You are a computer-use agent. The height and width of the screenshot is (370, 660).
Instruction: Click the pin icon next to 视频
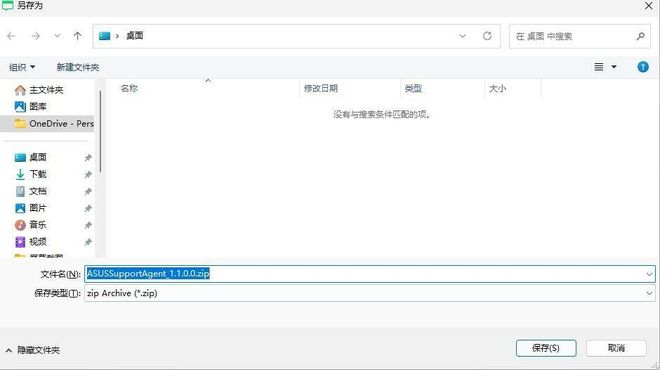(88, 242)
